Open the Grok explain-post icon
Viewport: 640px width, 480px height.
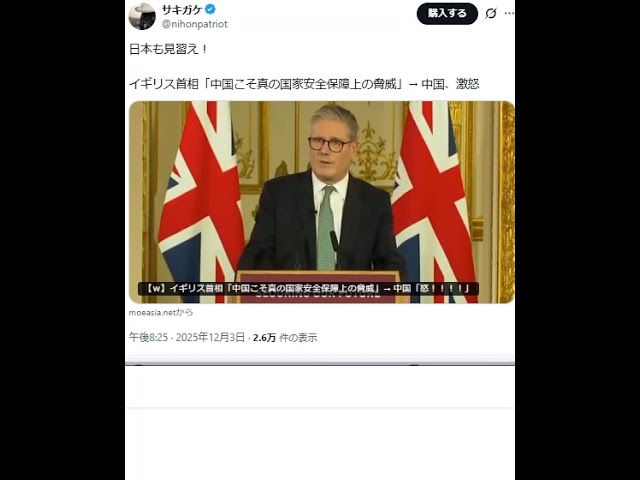pos(491,13)
